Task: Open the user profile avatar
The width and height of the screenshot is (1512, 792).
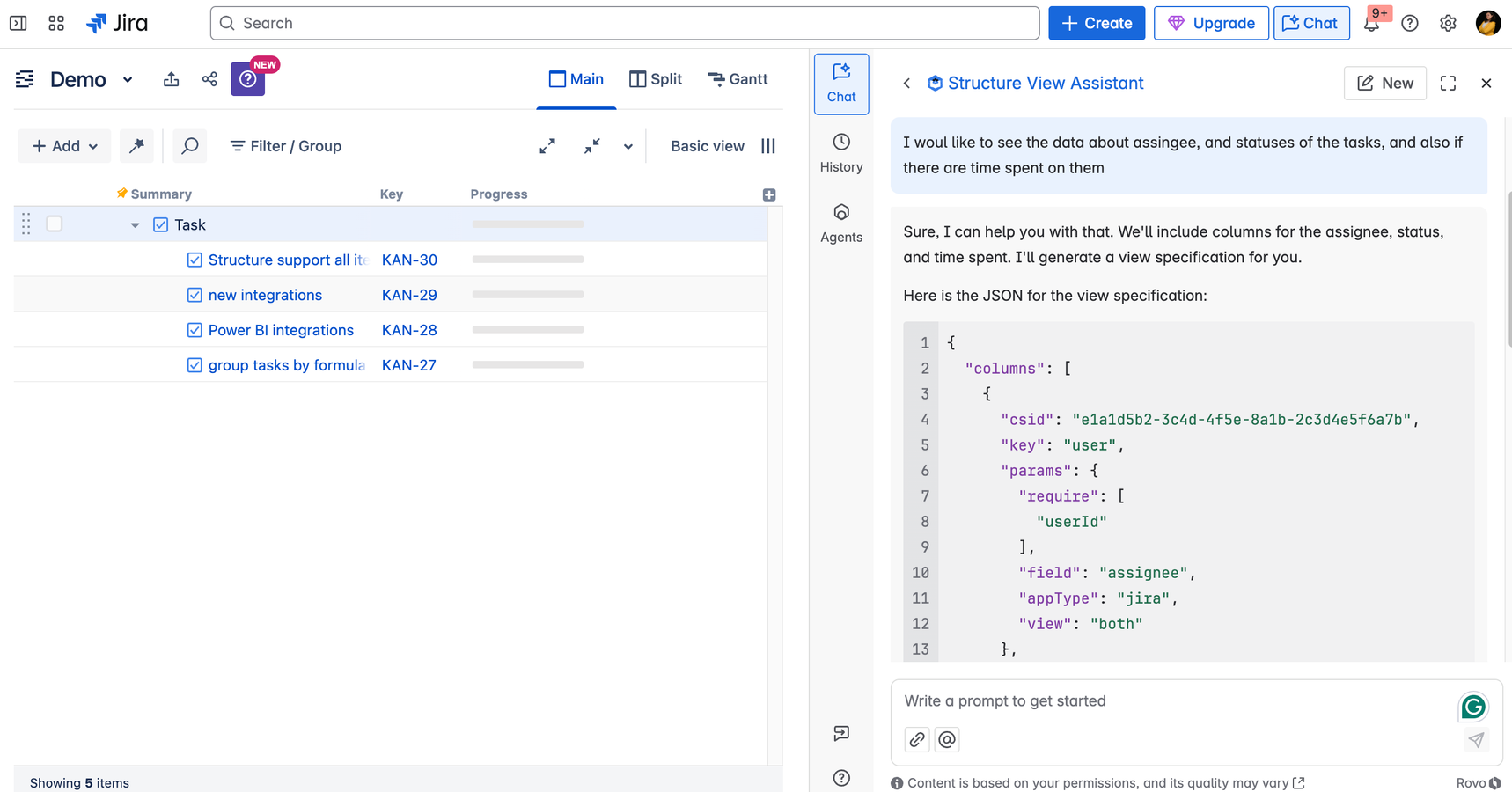Action: pos(1488,23)
